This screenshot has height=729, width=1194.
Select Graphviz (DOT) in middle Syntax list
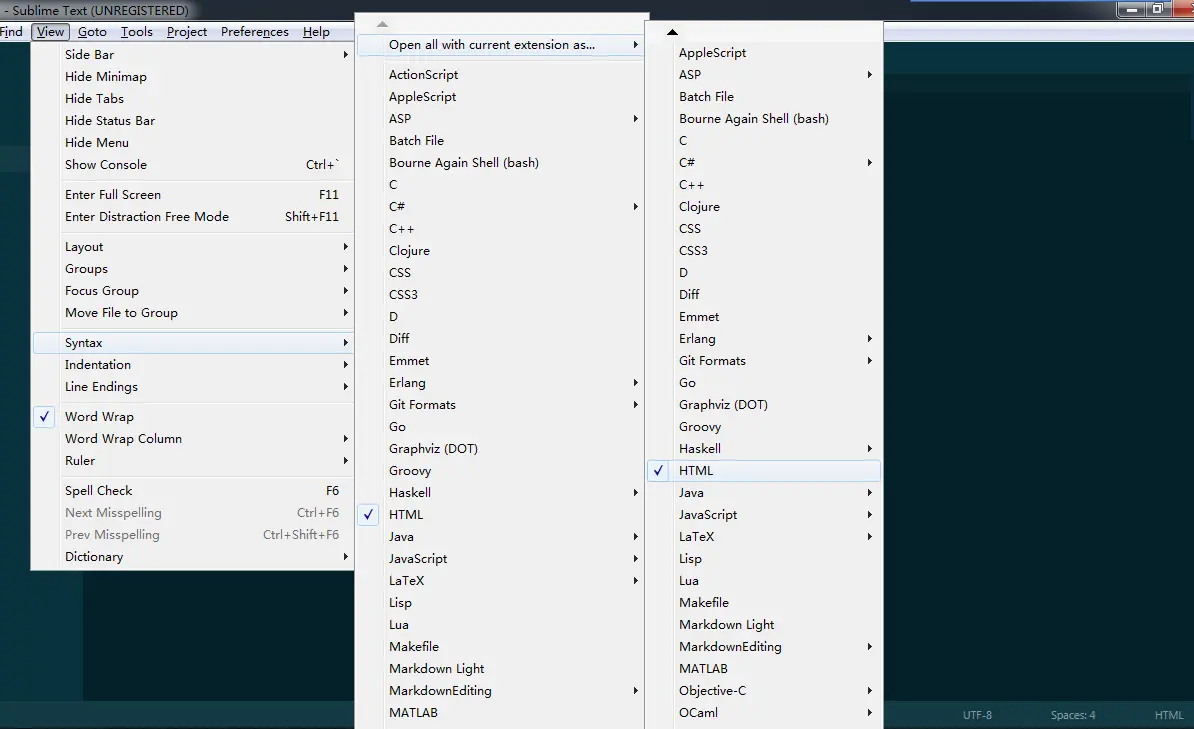[500, 449]
